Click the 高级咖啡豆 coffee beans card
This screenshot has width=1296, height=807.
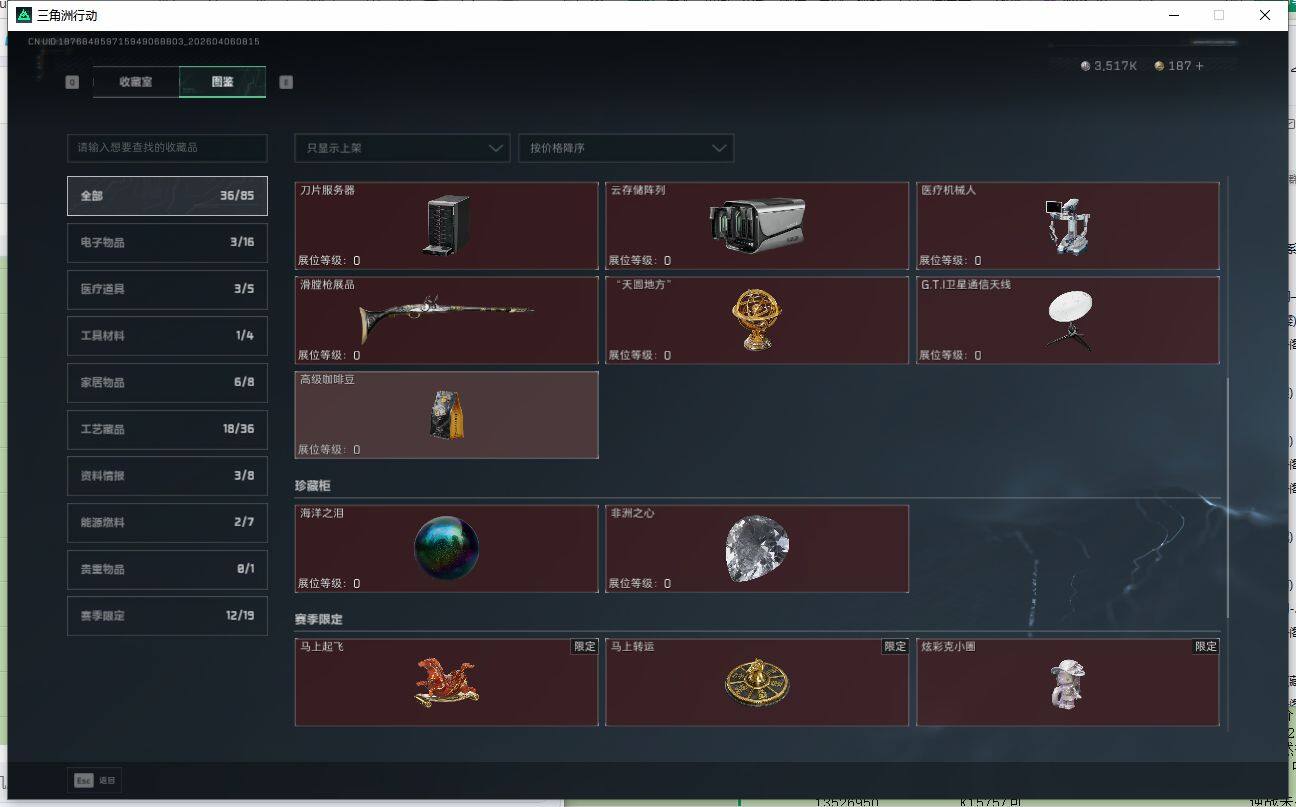click(447, 415)
